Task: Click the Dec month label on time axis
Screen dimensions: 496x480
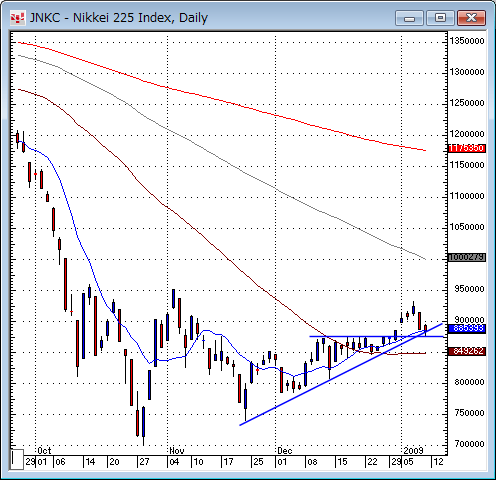Action: [x=285, y=451]
